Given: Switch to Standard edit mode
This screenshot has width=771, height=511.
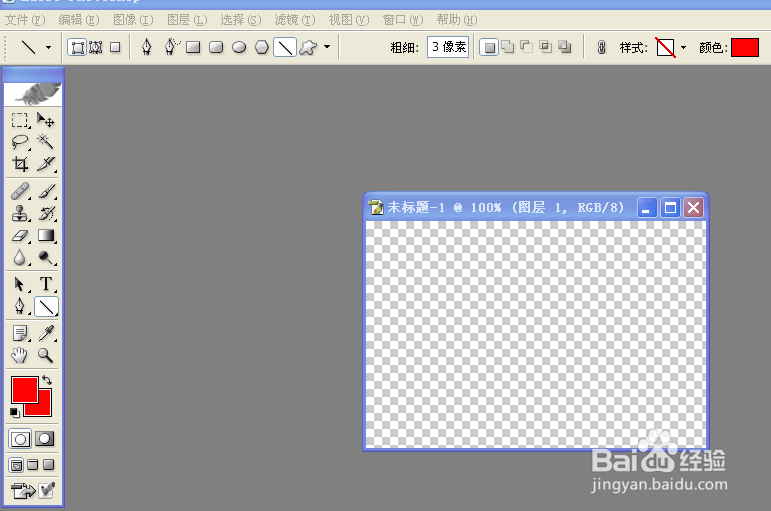Looking at the screenshot, I should 20,439.
